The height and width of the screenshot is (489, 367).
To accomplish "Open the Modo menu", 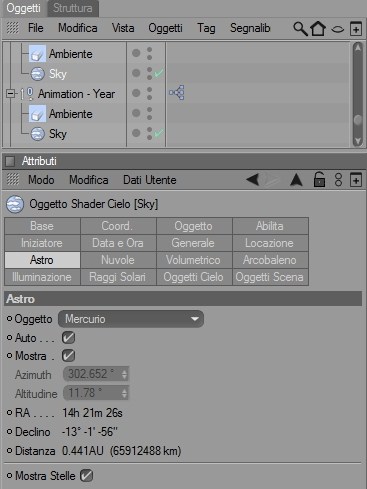I will click(x=41, y=180).
